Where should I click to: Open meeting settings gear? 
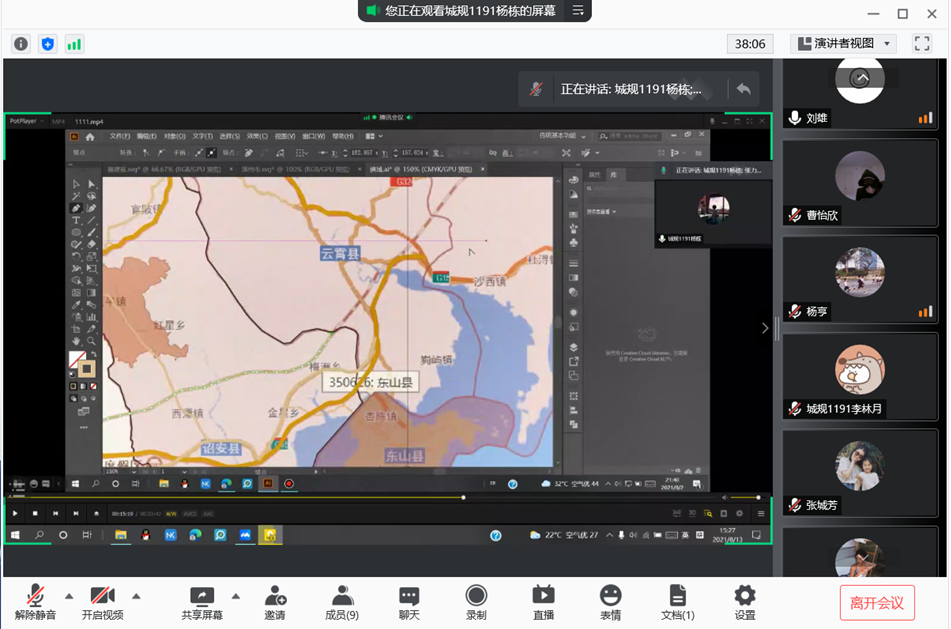(744, 597)
